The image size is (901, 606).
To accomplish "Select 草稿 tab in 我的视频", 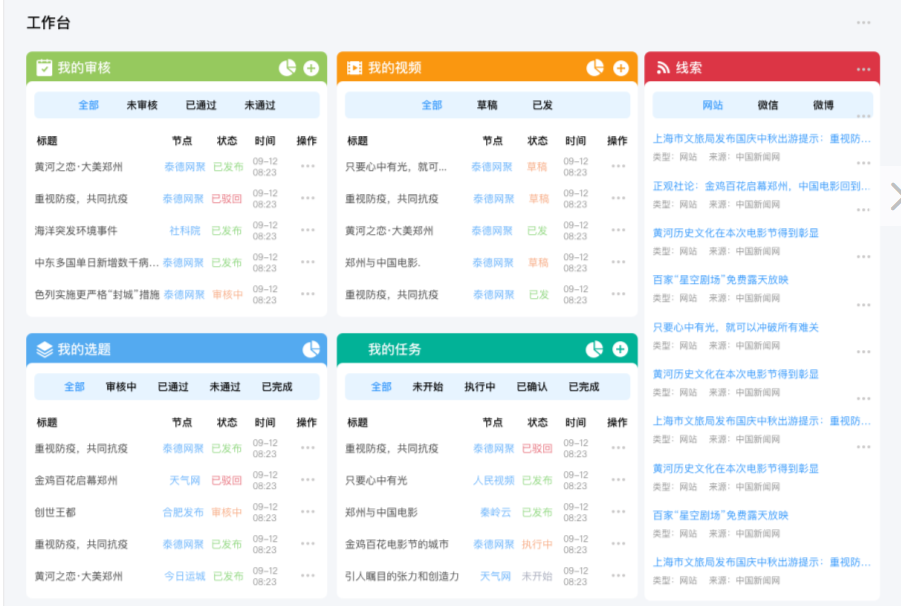I will 487,105.
